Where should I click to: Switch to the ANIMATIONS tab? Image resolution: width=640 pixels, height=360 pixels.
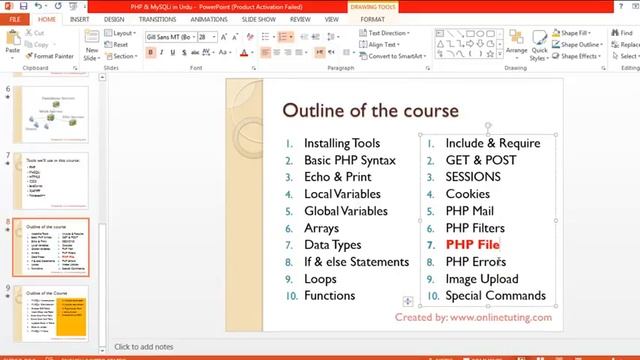click(209, 19)
